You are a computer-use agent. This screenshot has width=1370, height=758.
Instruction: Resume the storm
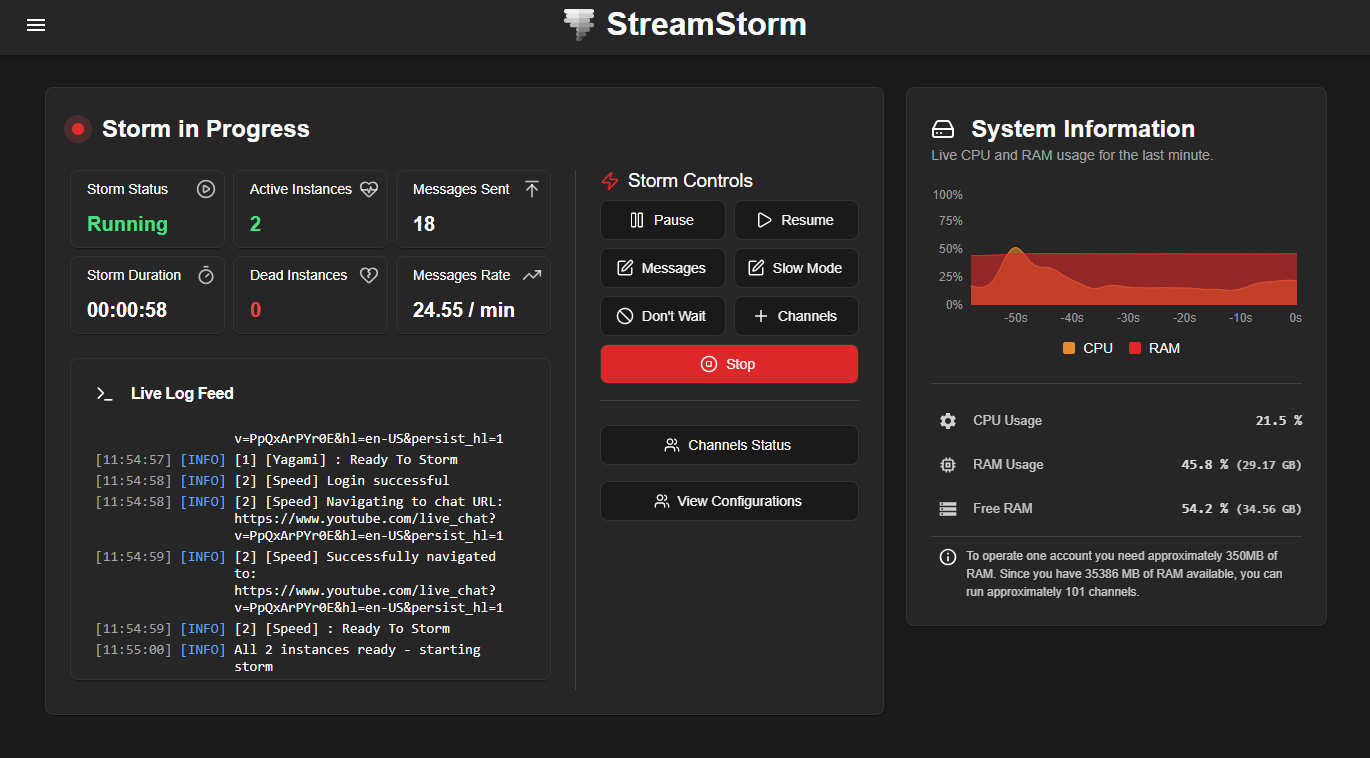796,219
